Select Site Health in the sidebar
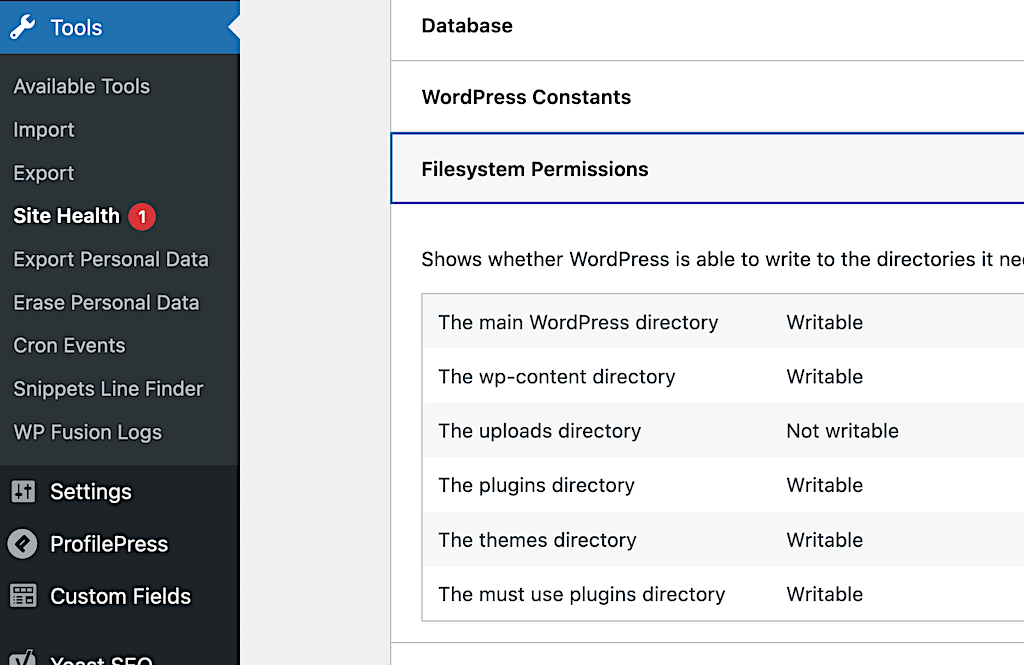1024x665 pixels. coord(67,216)
